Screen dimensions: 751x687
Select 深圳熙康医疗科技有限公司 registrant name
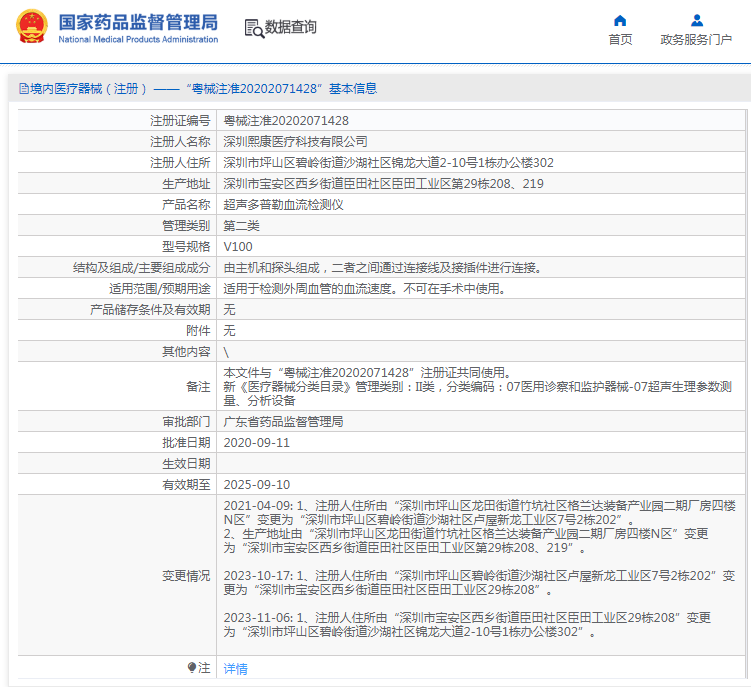point(295,142)
